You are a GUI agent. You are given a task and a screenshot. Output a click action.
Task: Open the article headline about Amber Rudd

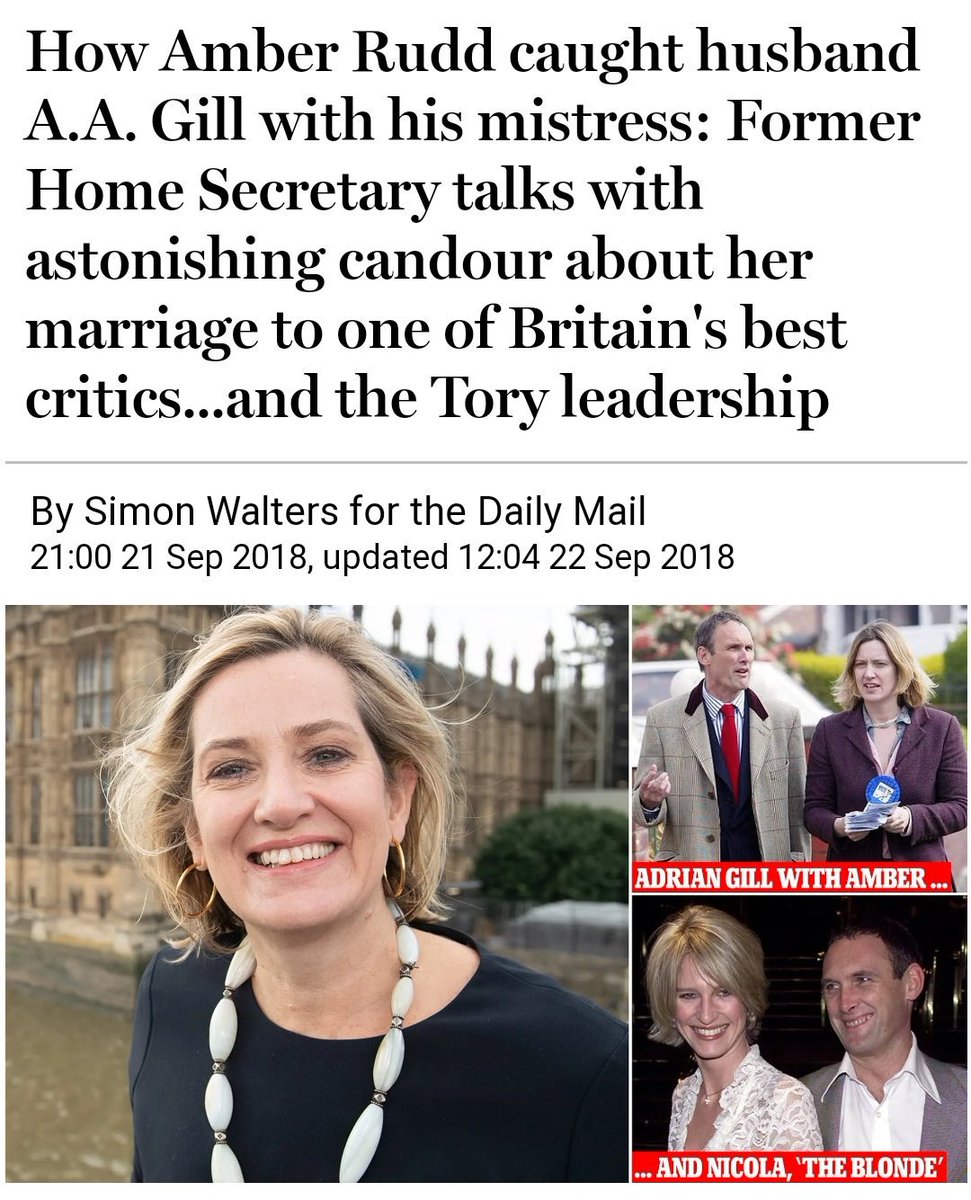click(x=472, y=226)
